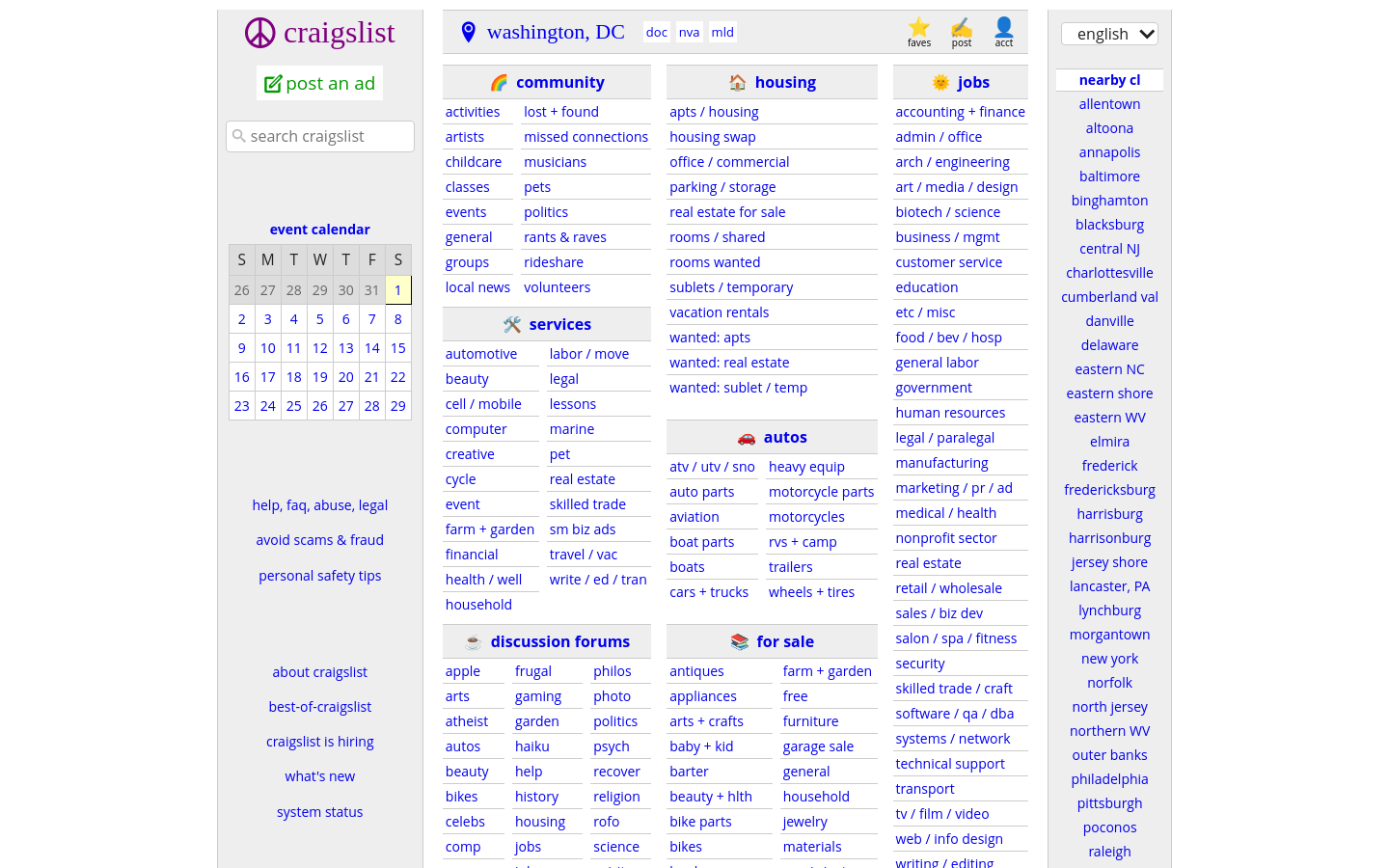Open software / qa / dba jobs

(955, 714)
